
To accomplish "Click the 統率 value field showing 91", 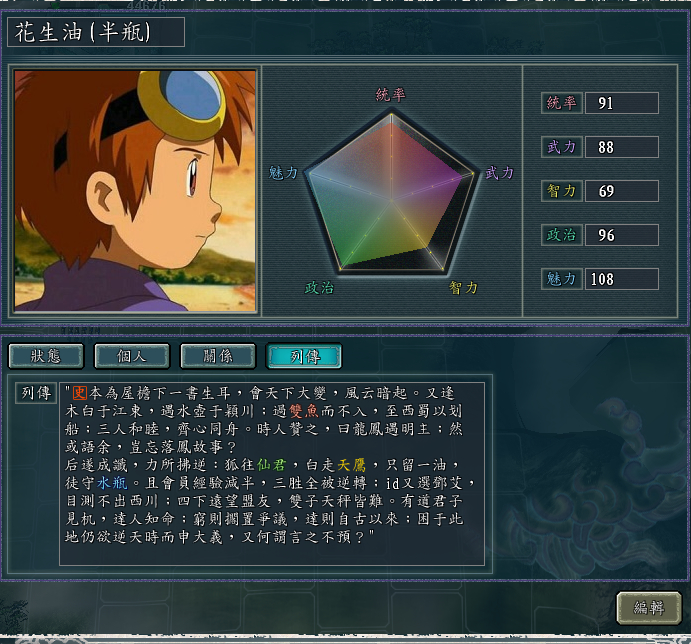I will coord(622,103).
